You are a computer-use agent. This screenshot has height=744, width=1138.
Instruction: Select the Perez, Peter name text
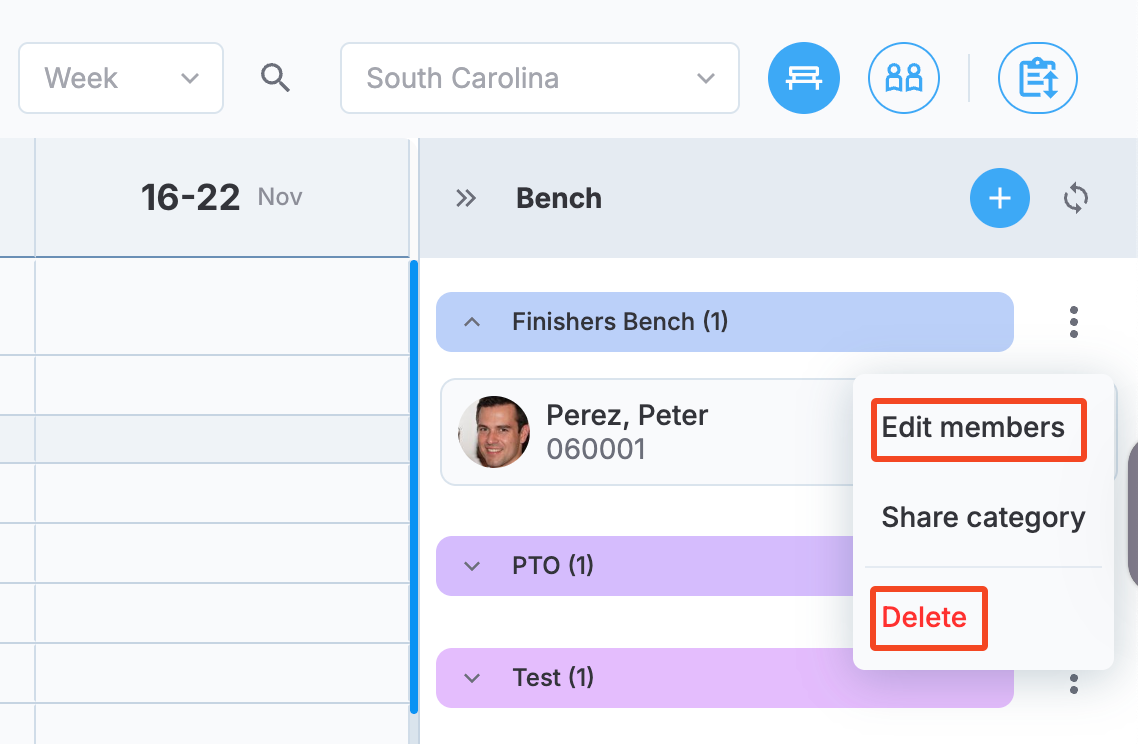[x=626, y=415]
